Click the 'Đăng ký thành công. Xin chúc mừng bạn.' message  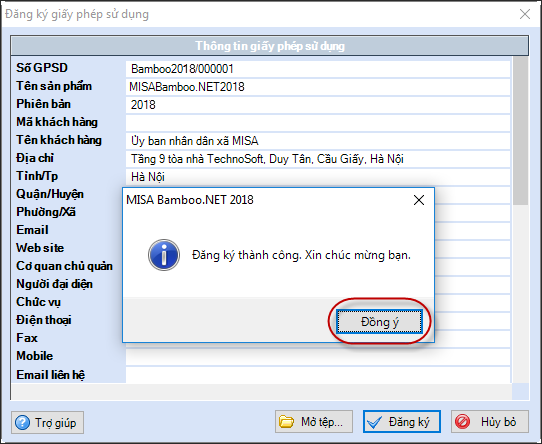point(301,255)
